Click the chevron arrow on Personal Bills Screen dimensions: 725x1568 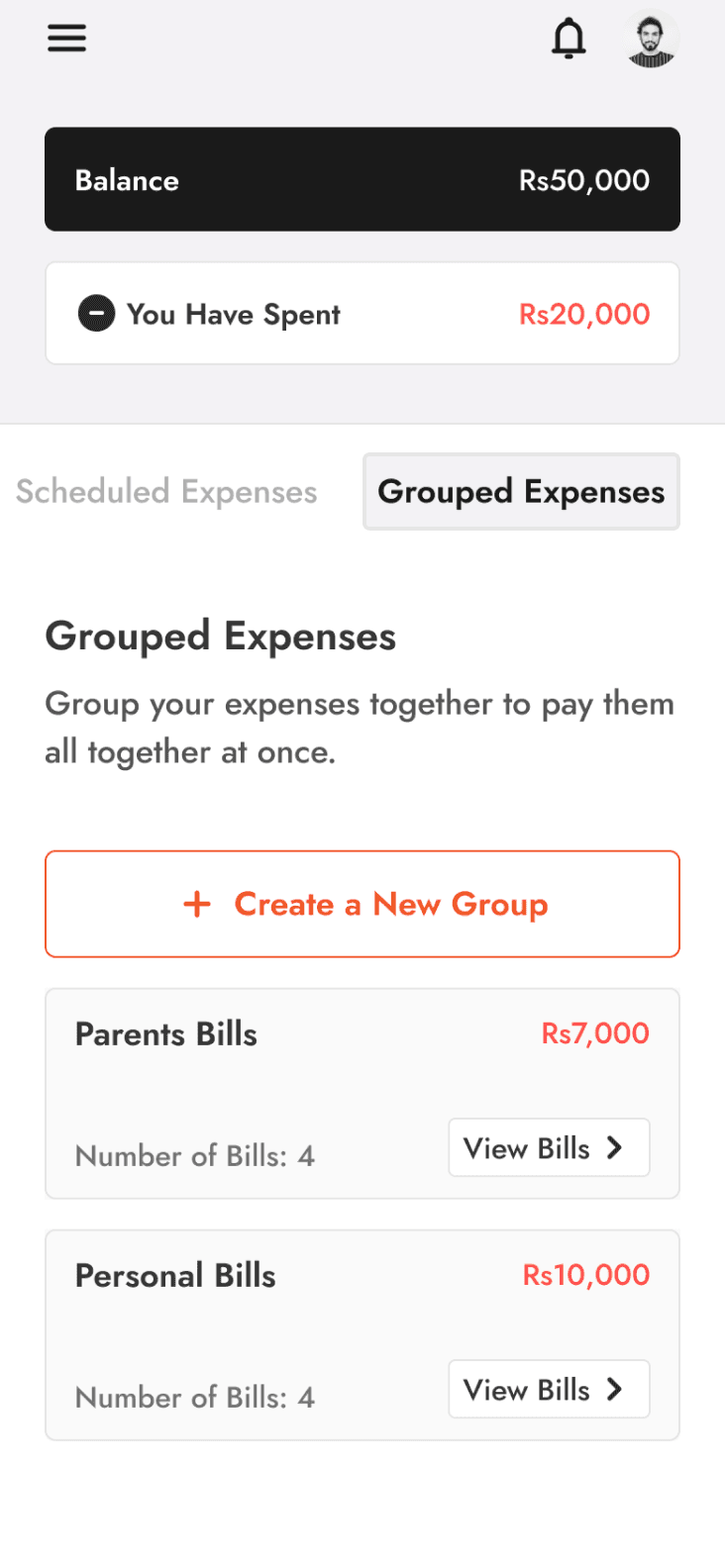click(x=614, y=1389)
